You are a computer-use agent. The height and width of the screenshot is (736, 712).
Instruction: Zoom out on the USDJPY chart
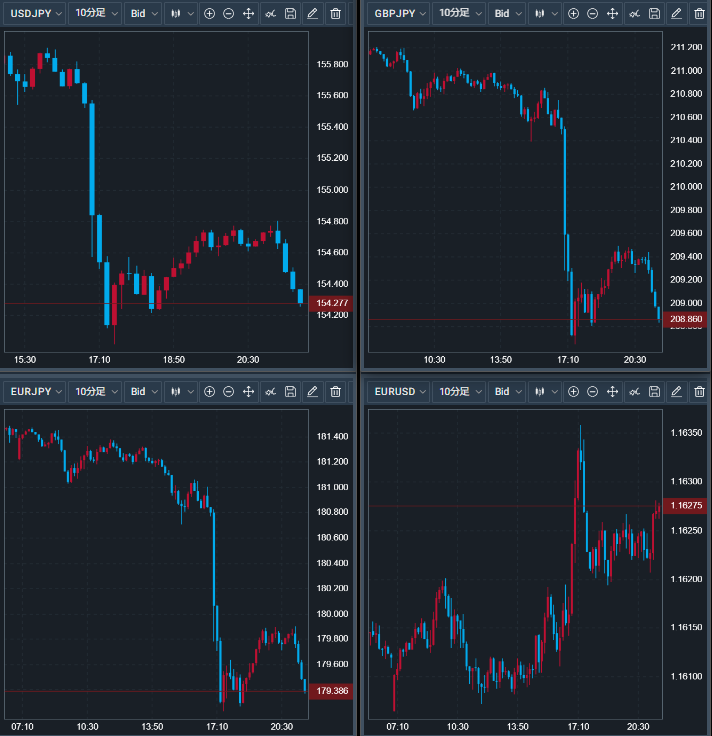pos(229,14)
